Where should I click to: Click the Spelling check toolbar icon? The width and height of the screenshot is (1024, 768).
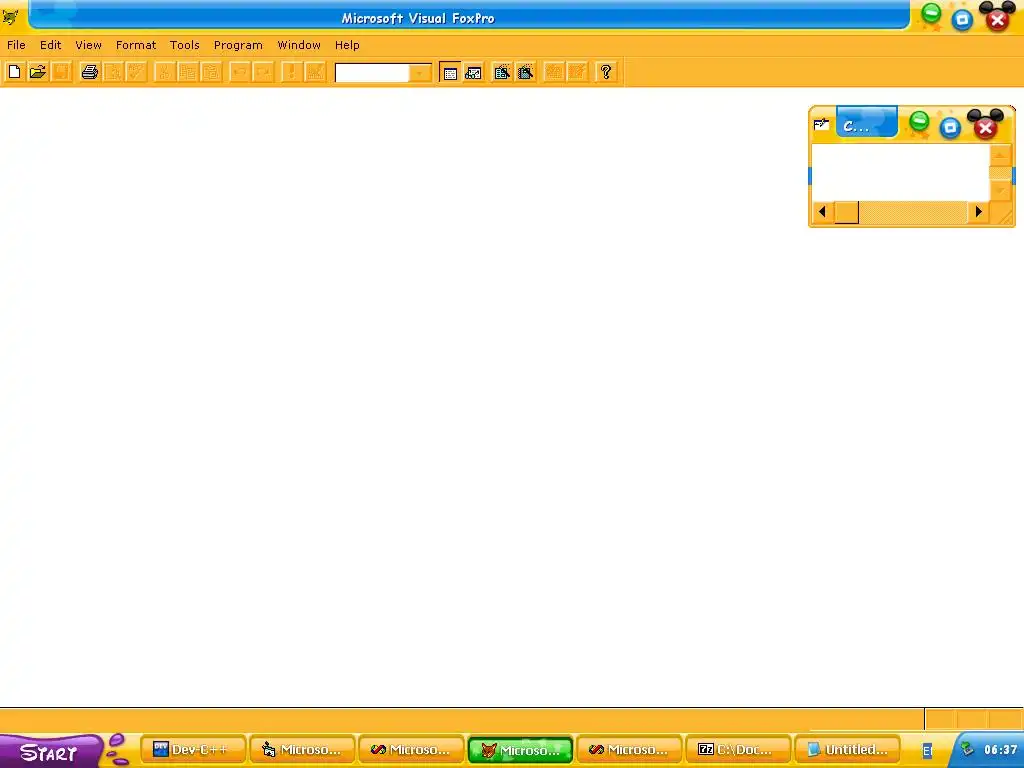pos(136,72)
